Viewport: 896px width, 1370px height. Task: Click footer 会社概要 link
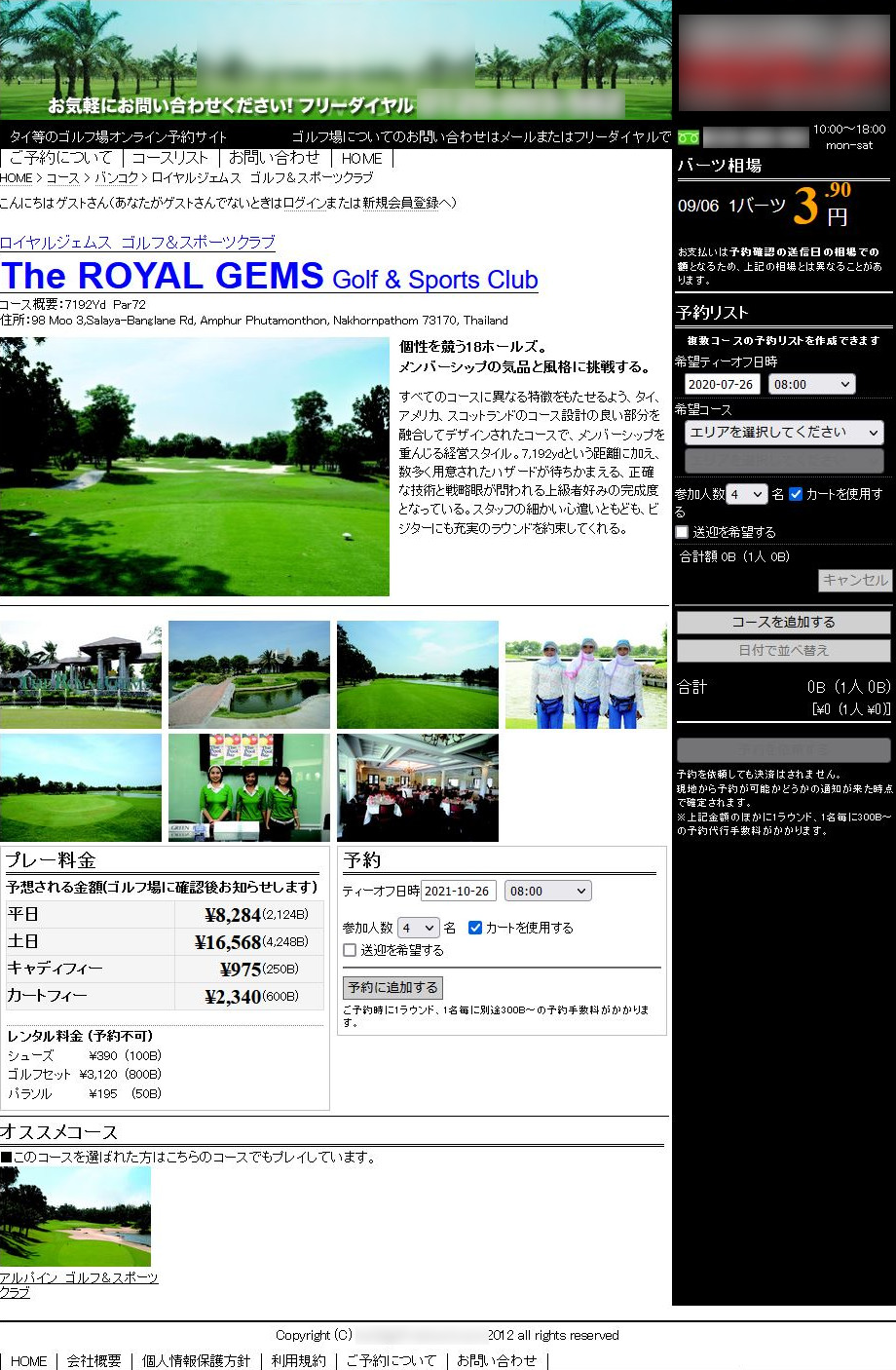point(94,1360)
